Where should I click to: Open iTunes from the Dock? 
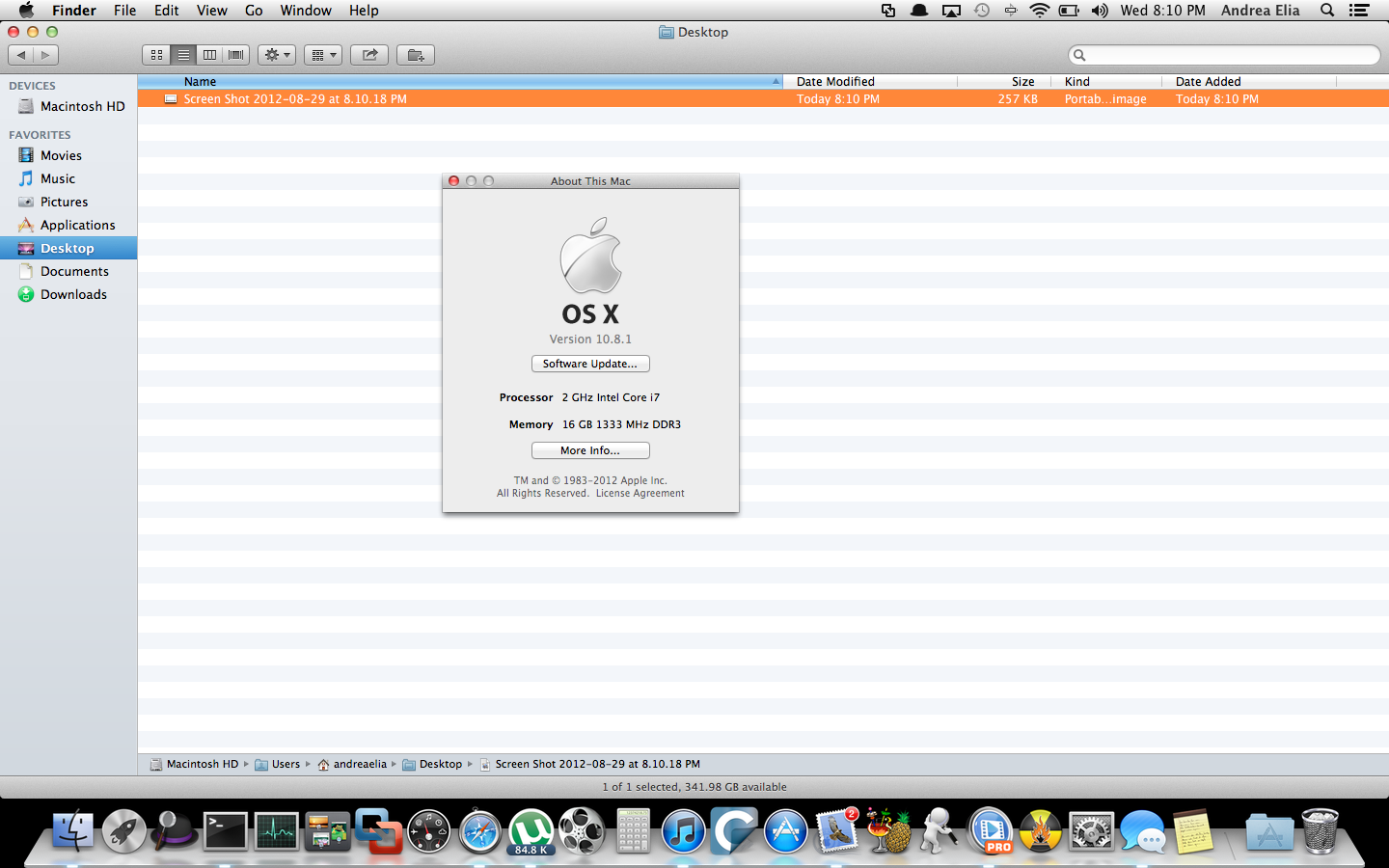click(x=683, y=831)
